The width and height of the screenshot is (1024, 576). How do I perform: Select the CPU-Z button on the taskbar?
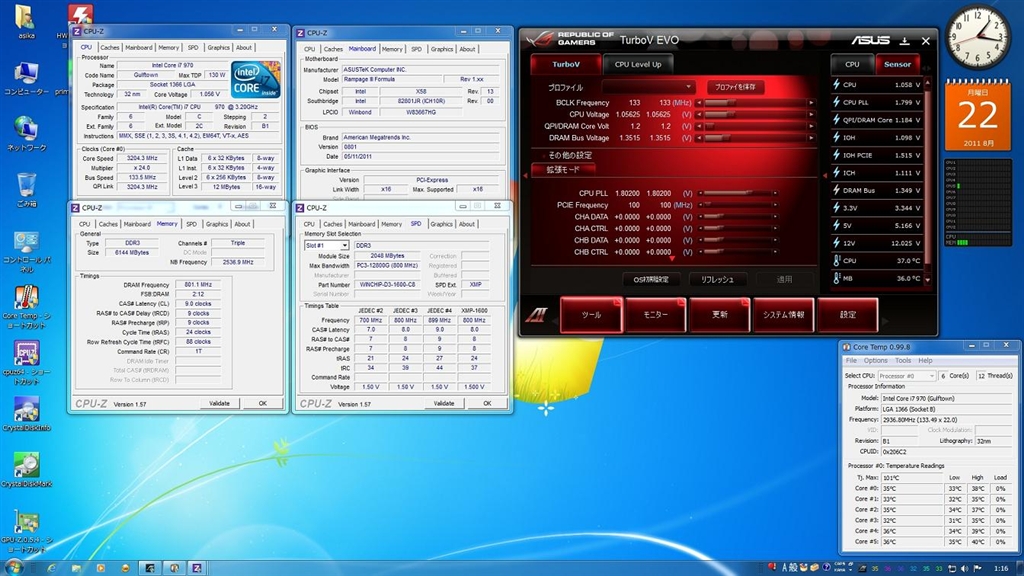coord(197,568)
